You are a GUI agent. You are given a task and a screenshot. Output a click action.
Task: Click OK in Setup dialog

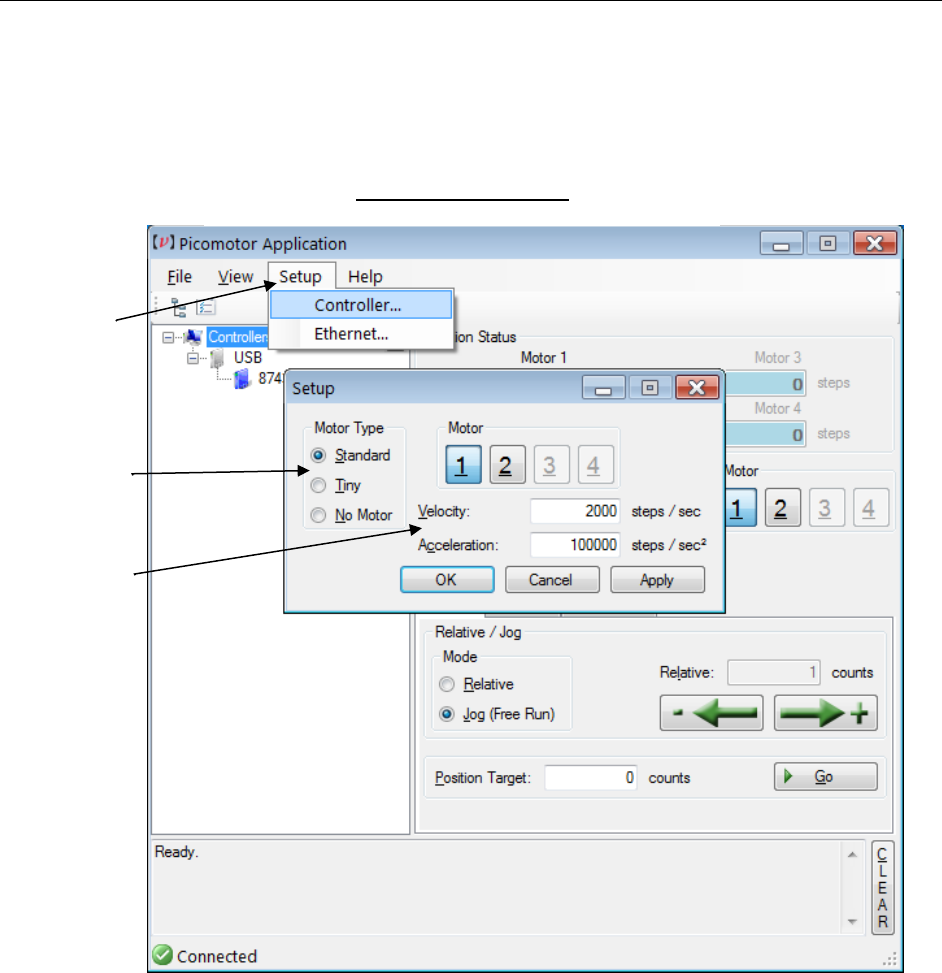[447, 580]
